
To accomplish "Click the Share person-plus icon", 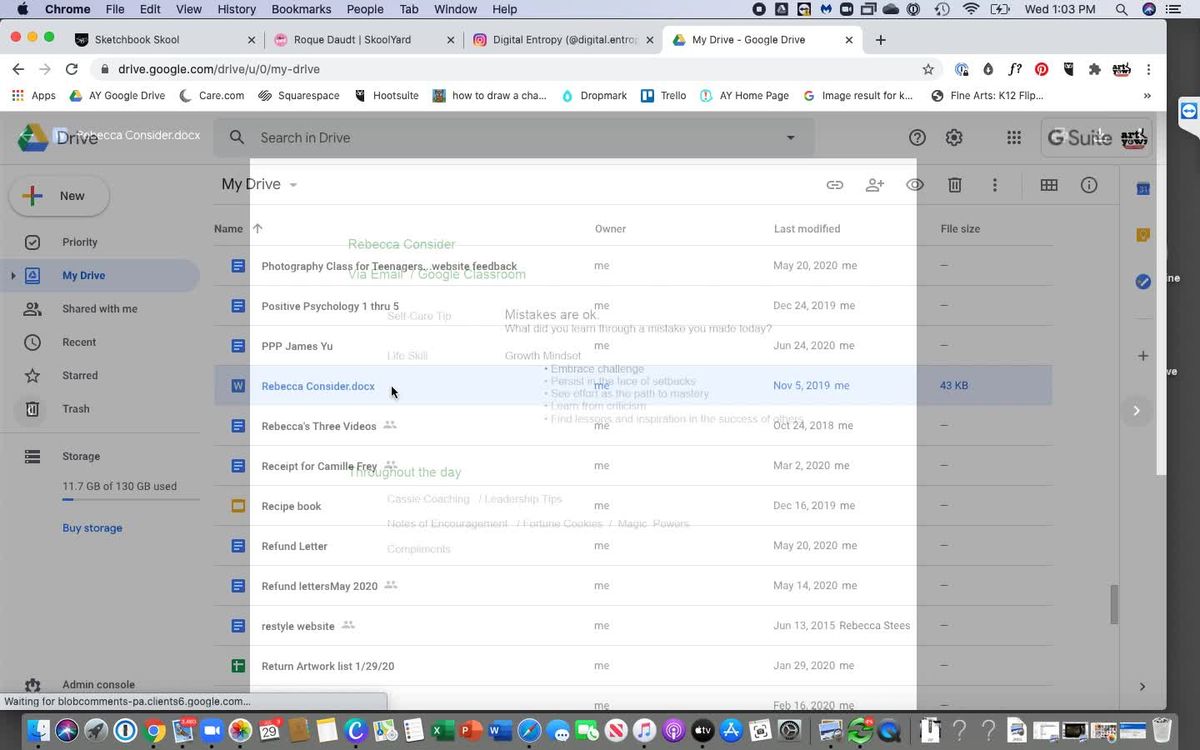I will 875,185.
